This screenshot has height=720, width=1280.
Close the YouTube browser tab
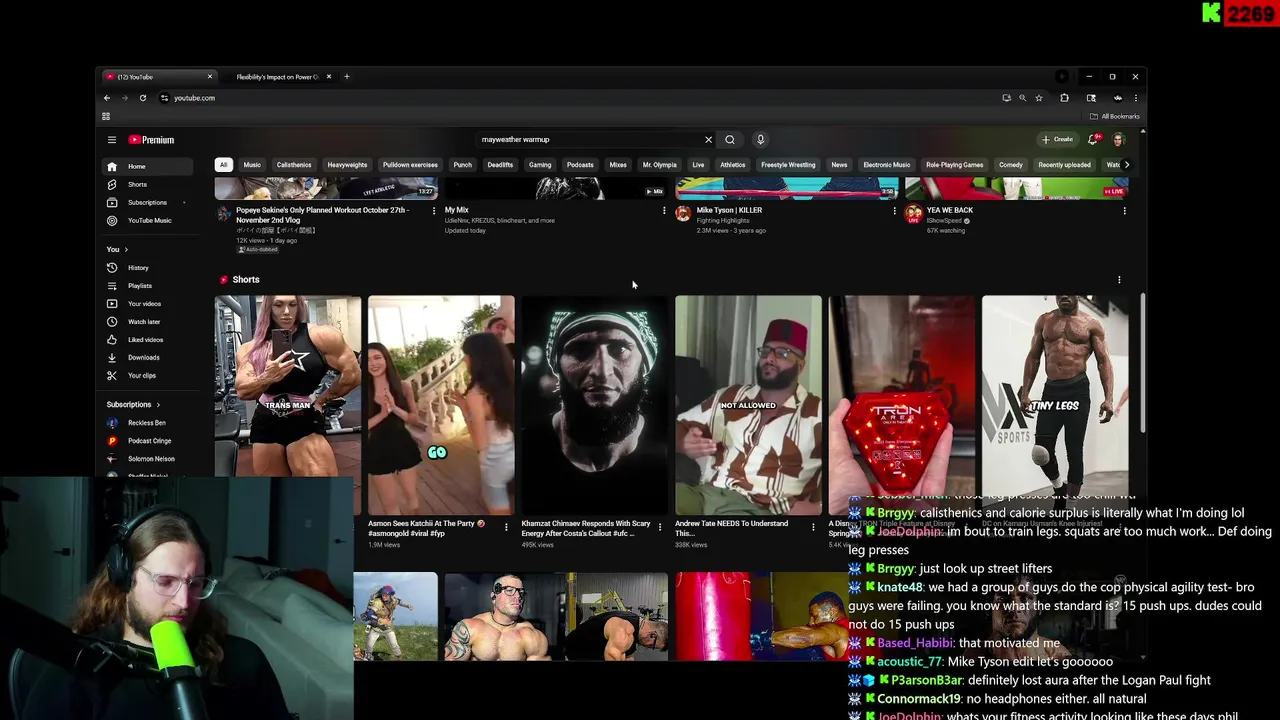pyautogui.click(x=210, y=77)
